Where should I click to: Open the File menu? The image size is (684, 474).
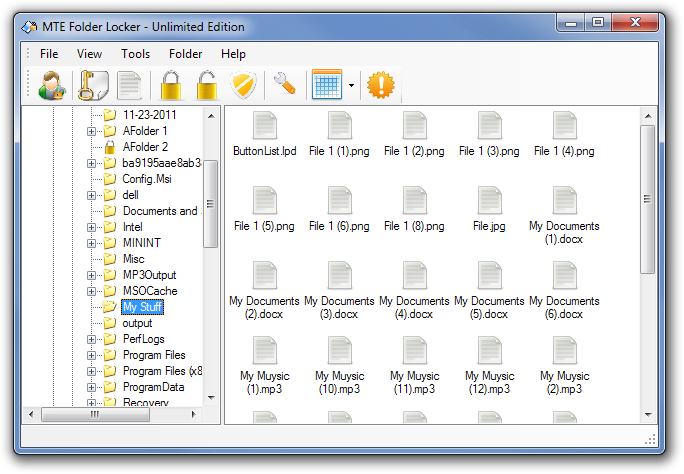[49, 54]
